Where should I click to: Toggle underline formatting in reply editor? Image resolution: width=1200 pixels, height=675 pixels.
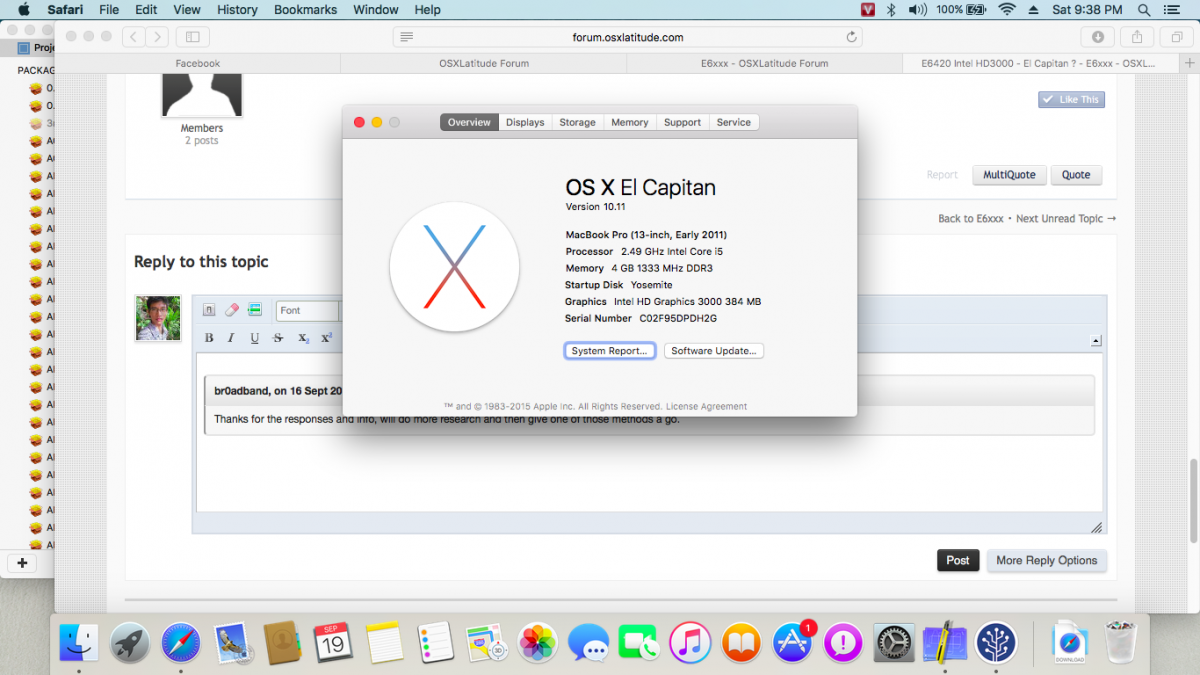coord(255,338)
